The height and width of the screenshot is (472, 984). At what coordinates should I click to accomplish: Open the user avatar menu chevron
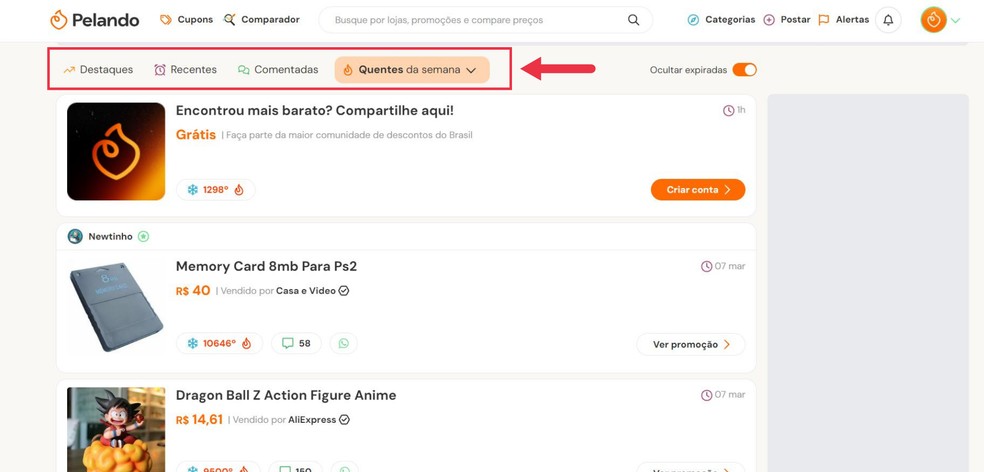pyautogui.click(x=956, y=20)
